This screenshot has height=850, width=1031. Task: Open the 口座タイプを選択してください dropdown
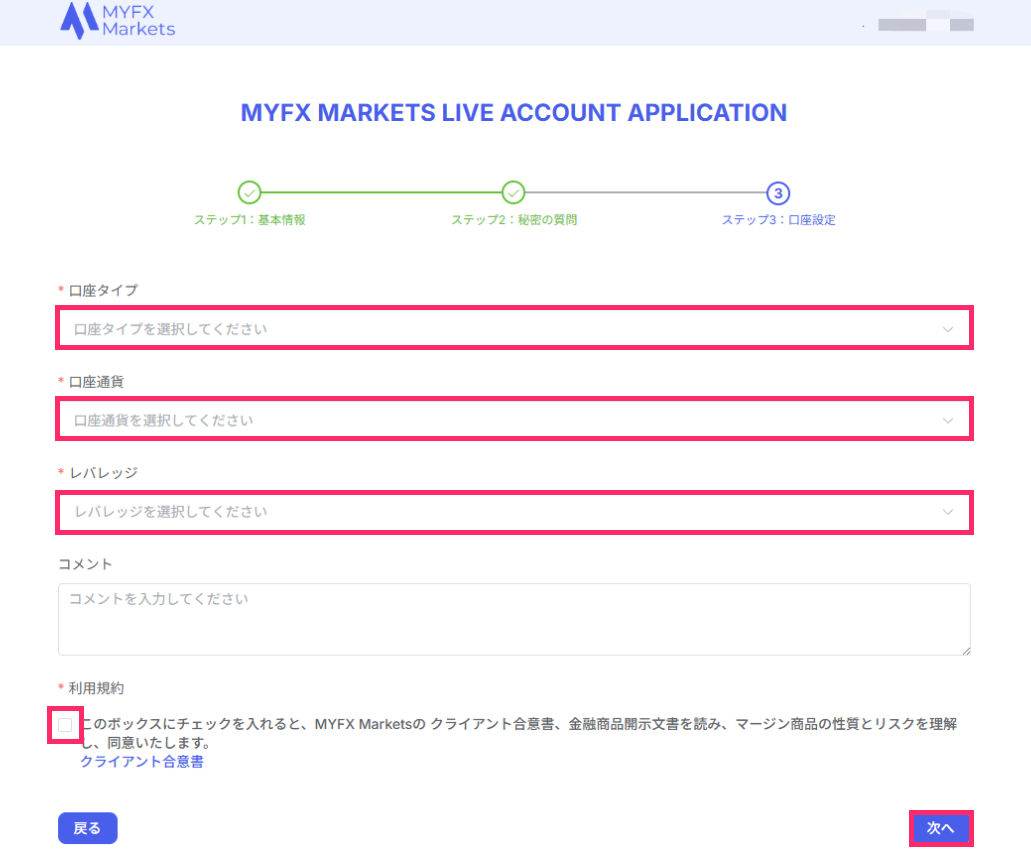click(500, 329)
